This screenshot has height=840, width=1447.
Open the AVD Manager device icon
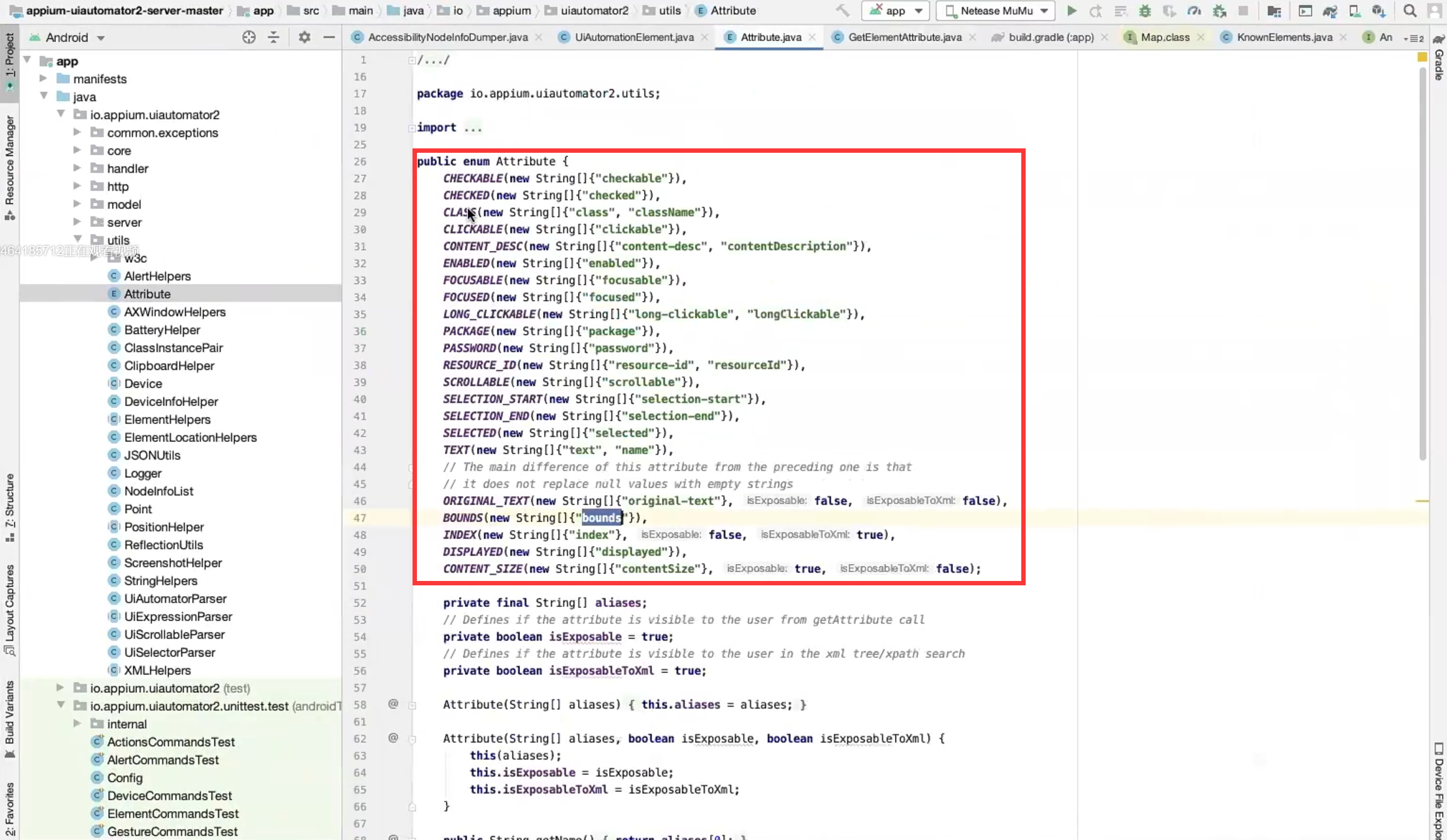click(x=1354, y=11)
